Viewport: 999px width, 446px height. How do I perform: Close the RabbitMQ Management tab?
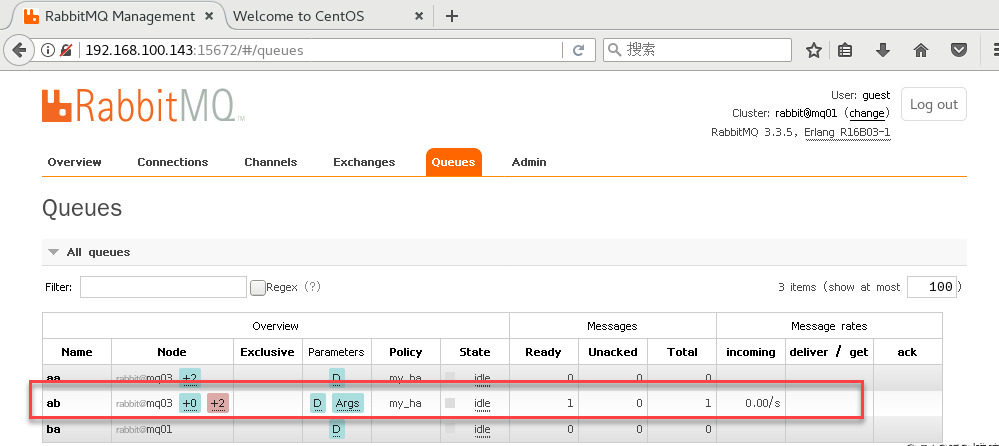click(x=210, y=16)
